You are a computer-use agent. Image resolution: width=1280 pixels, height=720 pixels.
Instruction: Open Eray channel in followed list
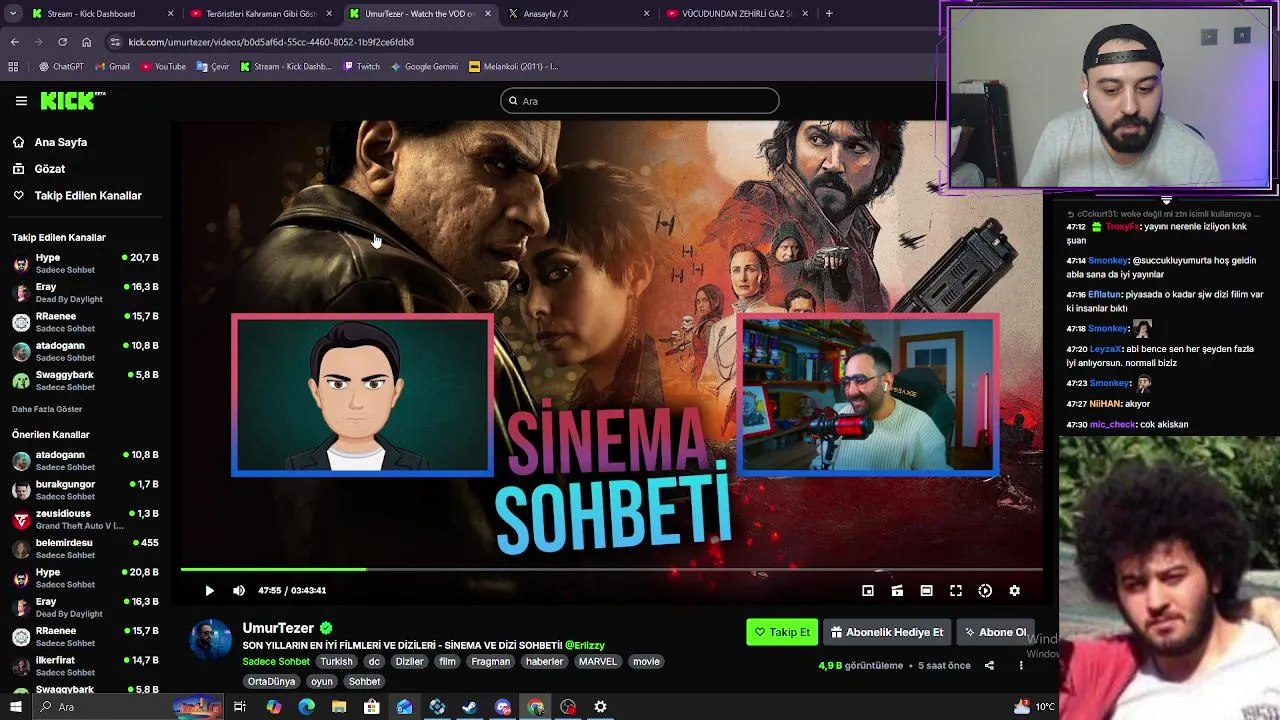(x=85, y=293)
